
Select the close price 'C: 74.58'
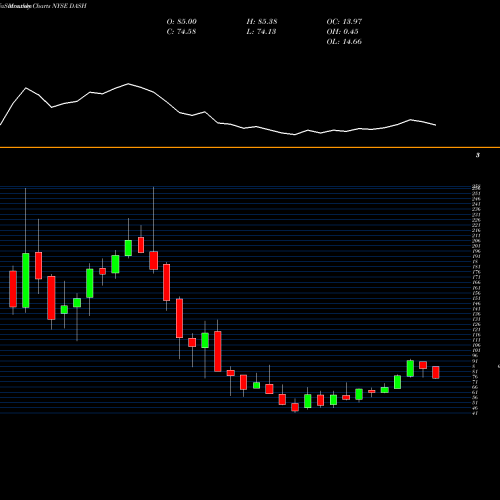coord(181,32)
